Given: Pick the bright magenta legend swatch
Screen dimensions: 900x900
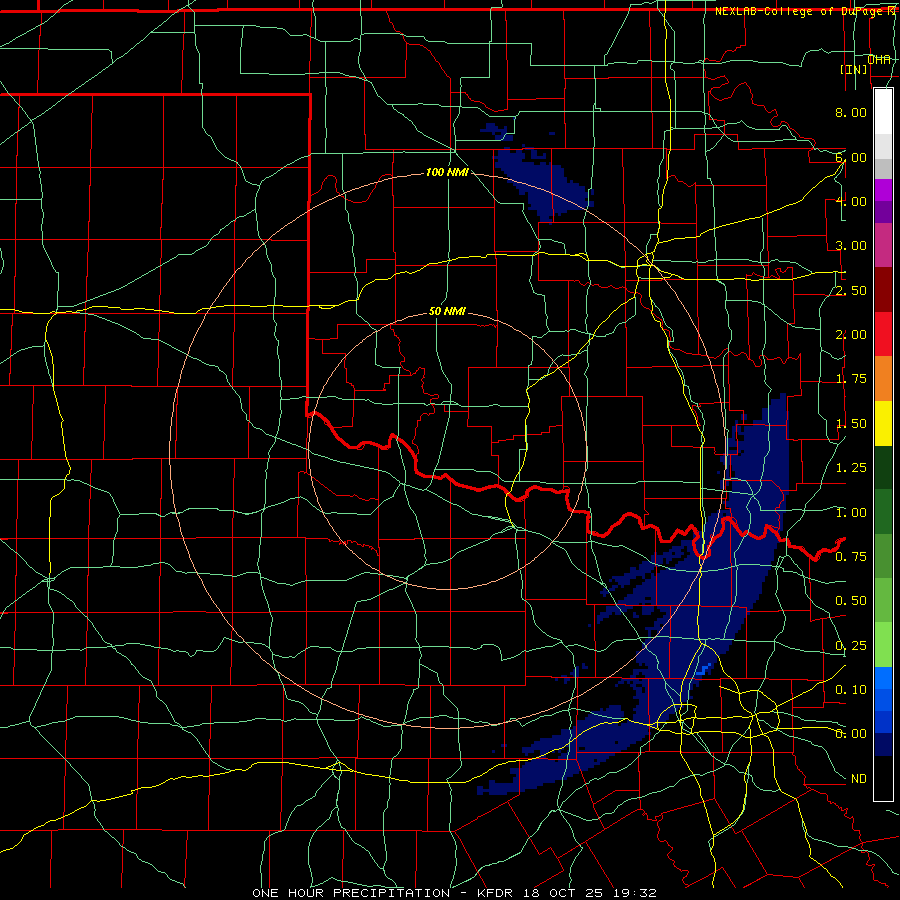Looking at the screenshot, I should pyautogui.click(x=883, y=190).
